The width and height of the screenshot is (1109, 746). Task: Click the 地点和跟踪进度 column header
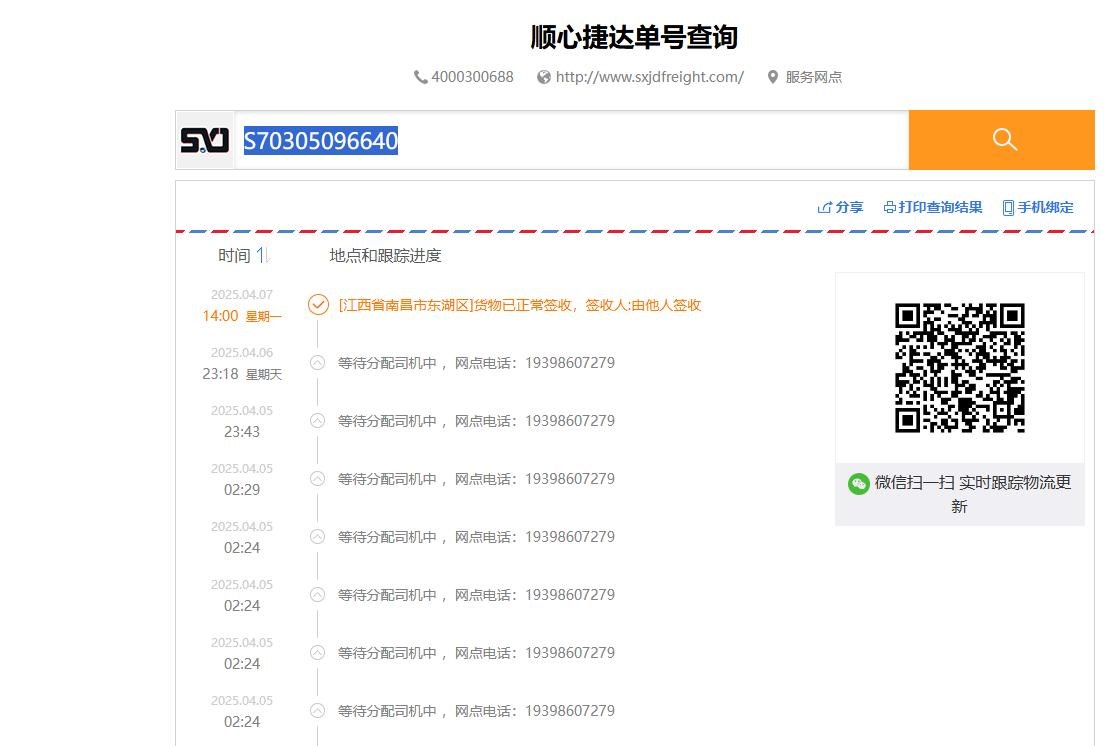(385, 255)
